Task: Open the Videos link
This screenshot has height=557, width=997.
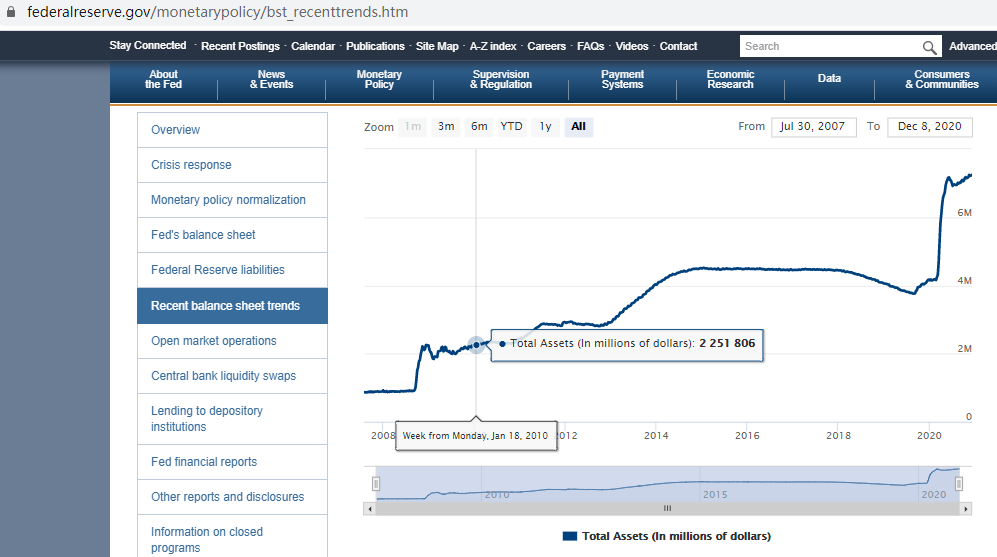Action: 631,46
